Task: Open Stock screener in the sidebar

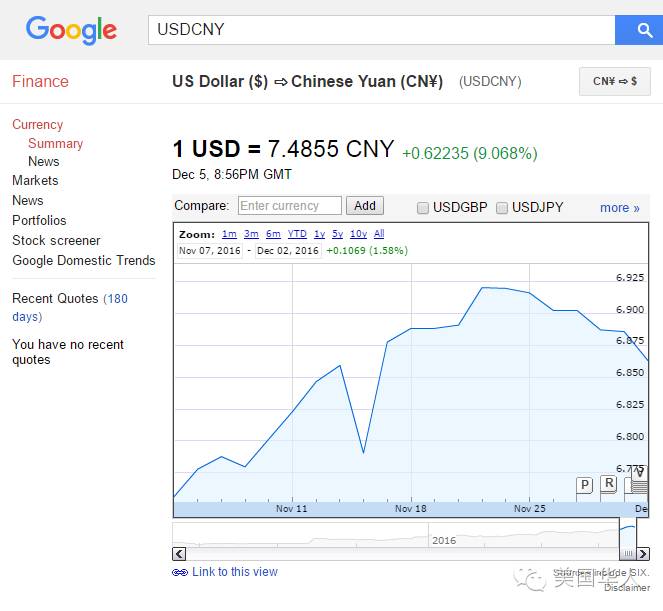Action: [x=56, y=240]
